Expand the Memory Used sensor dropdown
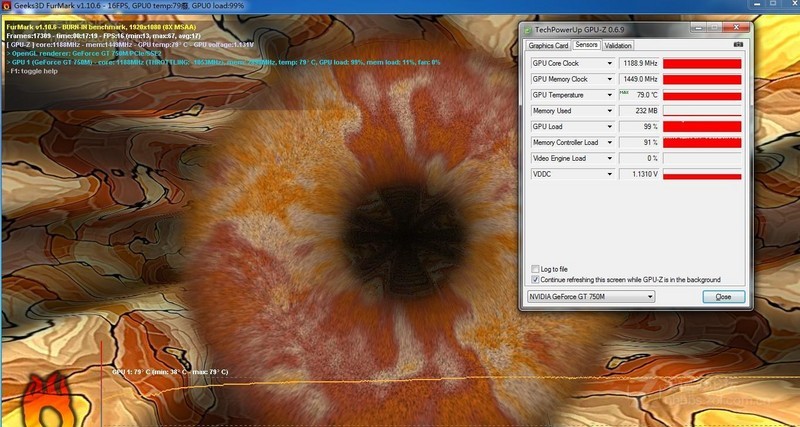Viewport: 800px width, 427px height. [x=609, y=111]
